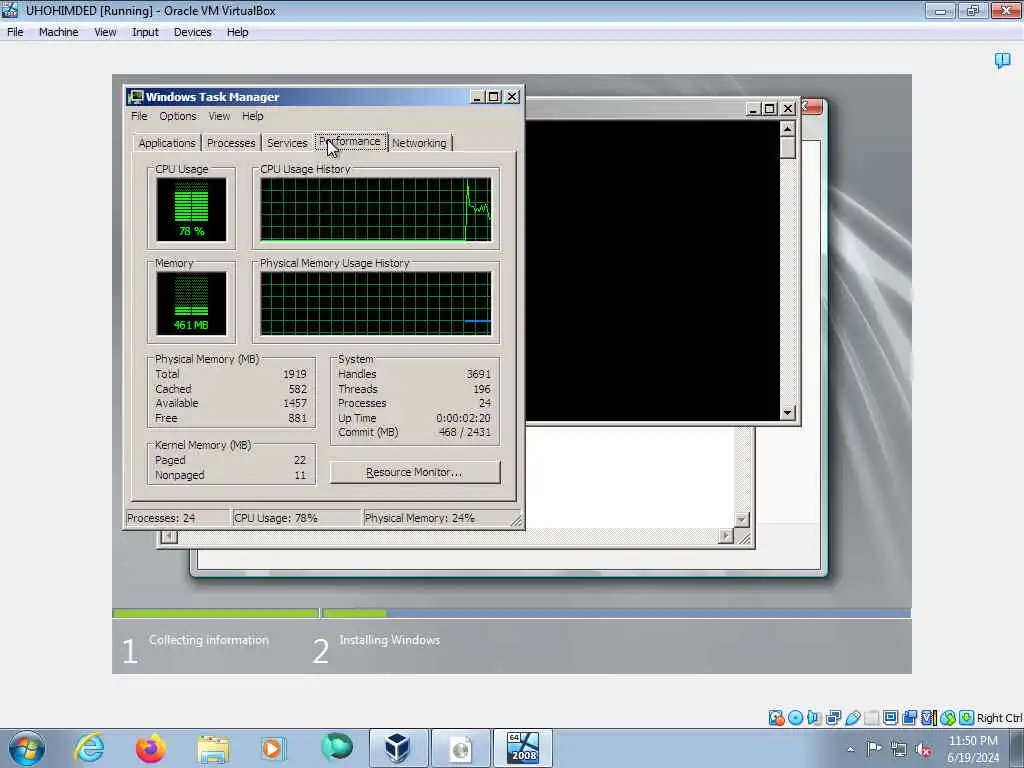Open the Windows Start orb
The height and width of the screenshot is (768, 1024).
[x=27, y=748]
